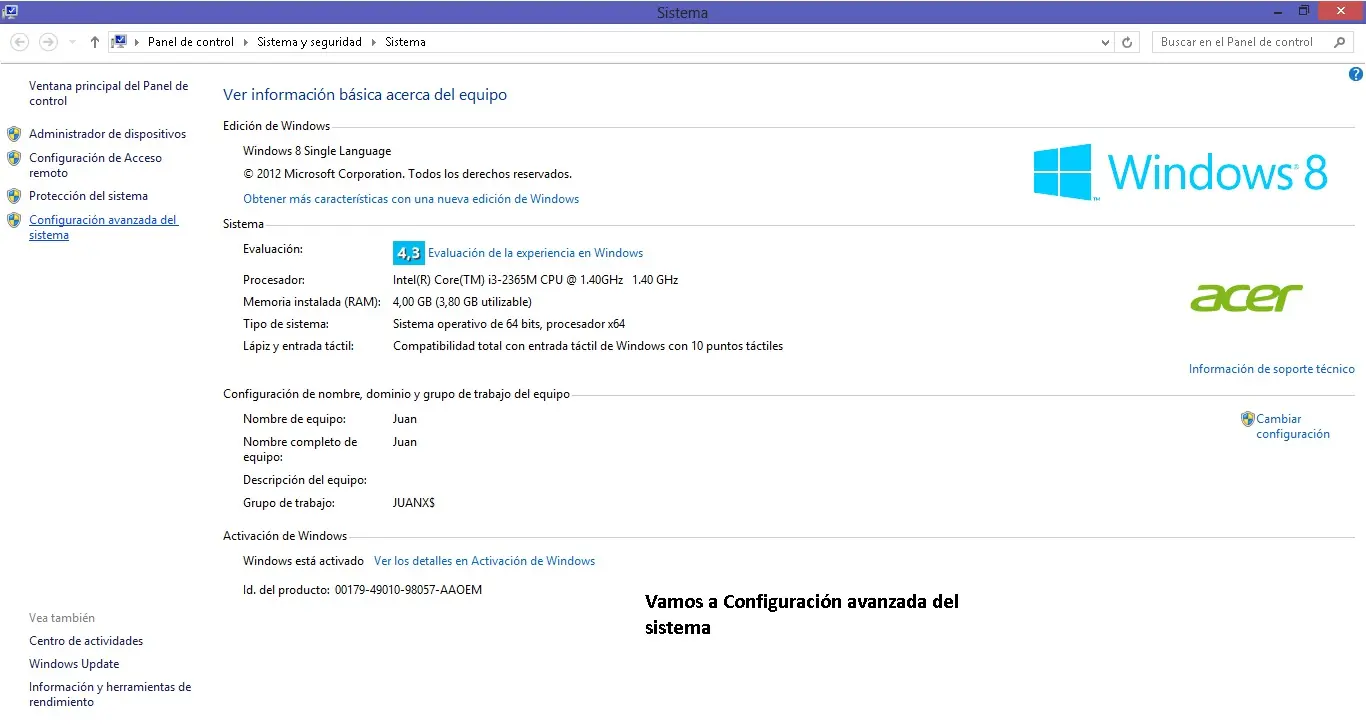Click the Windows 8 logo
Viewport: 1366px width, 728px height.
(x=1180, y=172)
